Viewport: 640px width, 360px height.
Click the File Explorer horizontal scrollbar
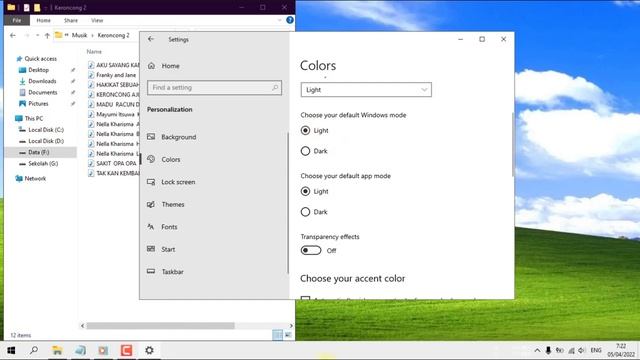pos(160,326)
